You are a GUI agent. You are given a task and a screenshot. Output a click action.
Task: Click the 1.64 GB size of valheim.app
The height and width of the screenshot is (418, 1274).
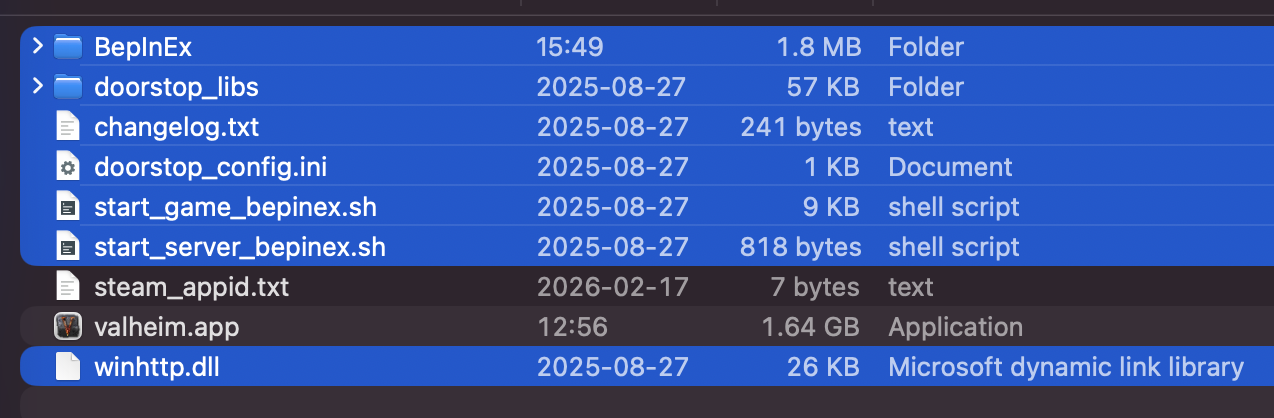point(810,327)
